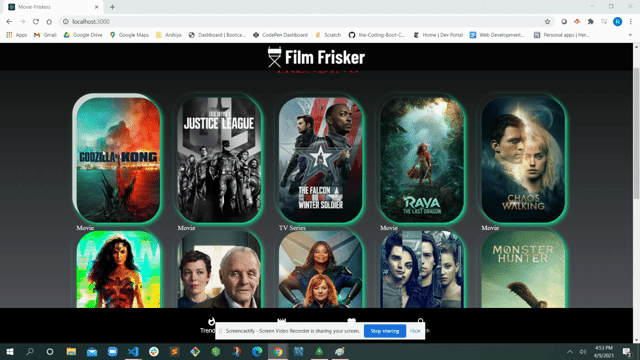Stop sharing the screen
The image size is (640, 360).
click(384, 331)
